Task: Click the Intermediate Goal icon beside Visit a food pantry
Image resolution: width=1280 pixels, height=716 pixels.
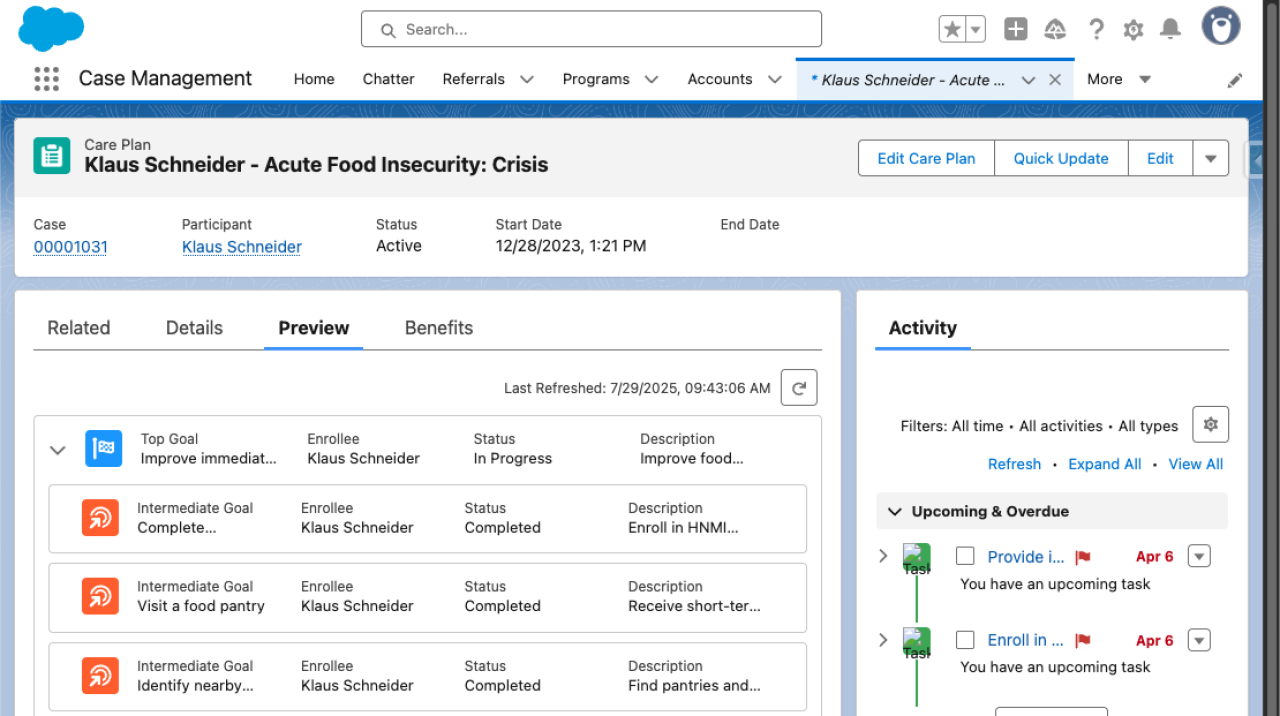Action: tap(102, 596)
